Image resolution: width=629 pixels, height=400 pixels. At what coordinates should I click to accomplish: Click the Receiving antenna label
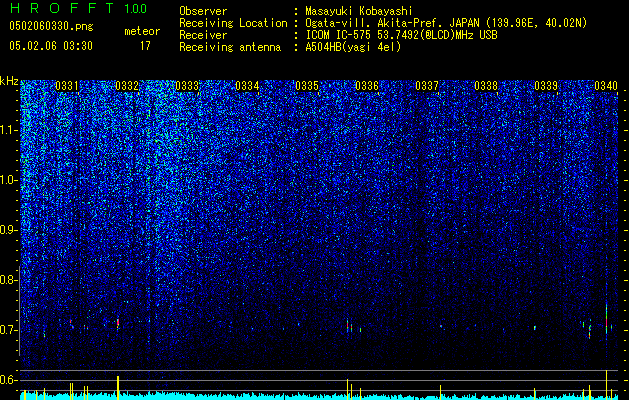(x=230, y=47)
